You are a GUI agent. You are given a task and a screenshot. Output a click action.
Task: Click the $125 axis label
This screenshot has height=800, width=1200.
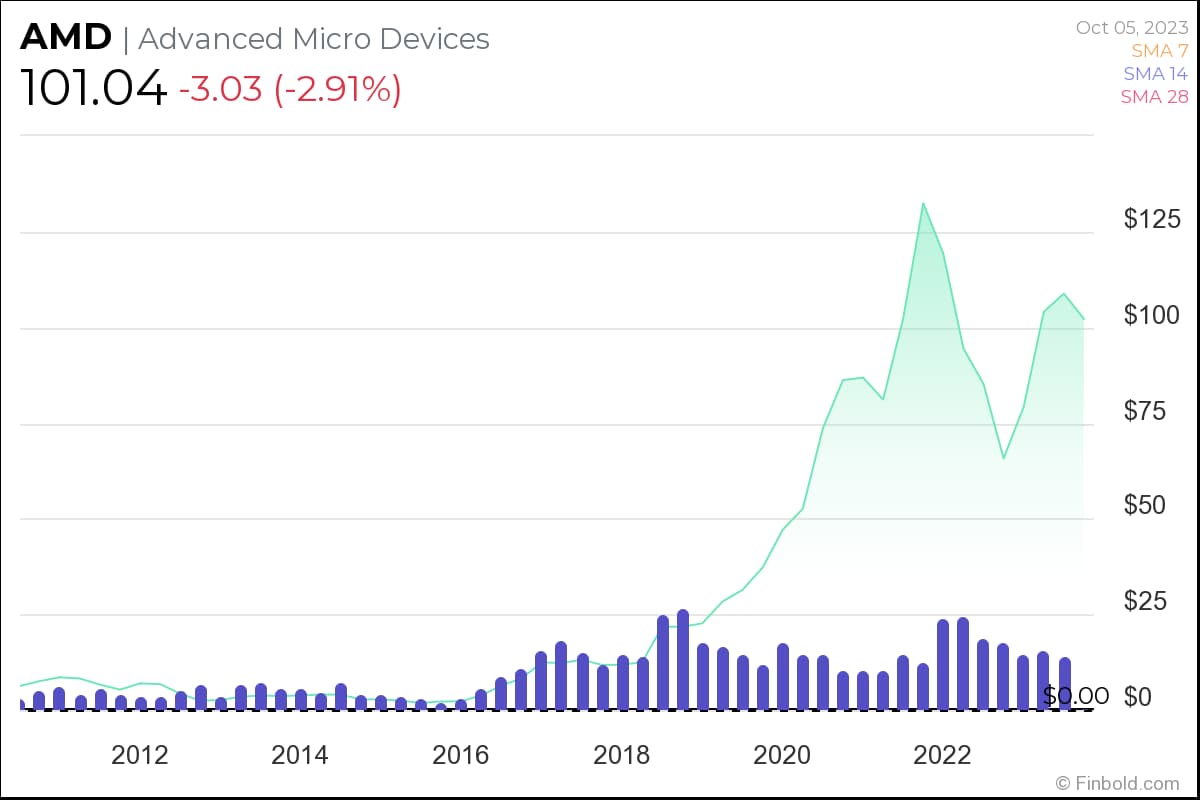click(1152, 219)
